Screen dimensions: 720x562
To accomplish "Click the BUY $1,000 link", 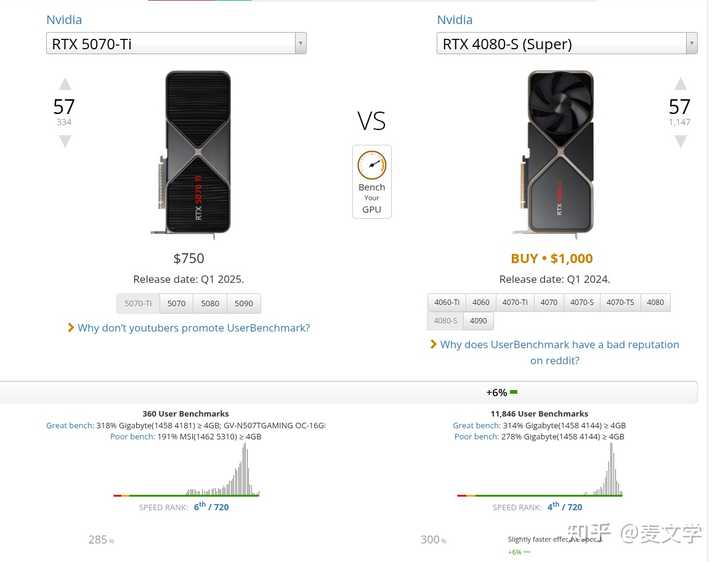I will coord(551,259).
